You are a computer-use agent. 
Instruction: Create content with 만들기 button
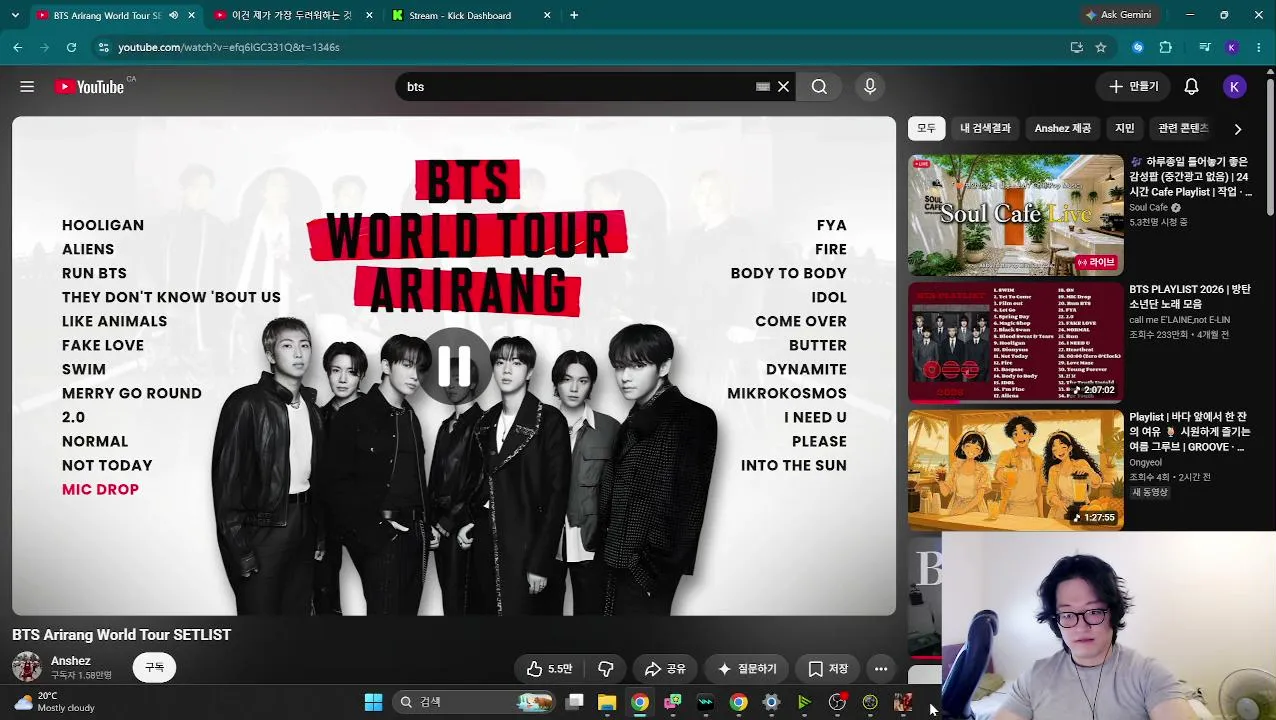coord(1133,87)
